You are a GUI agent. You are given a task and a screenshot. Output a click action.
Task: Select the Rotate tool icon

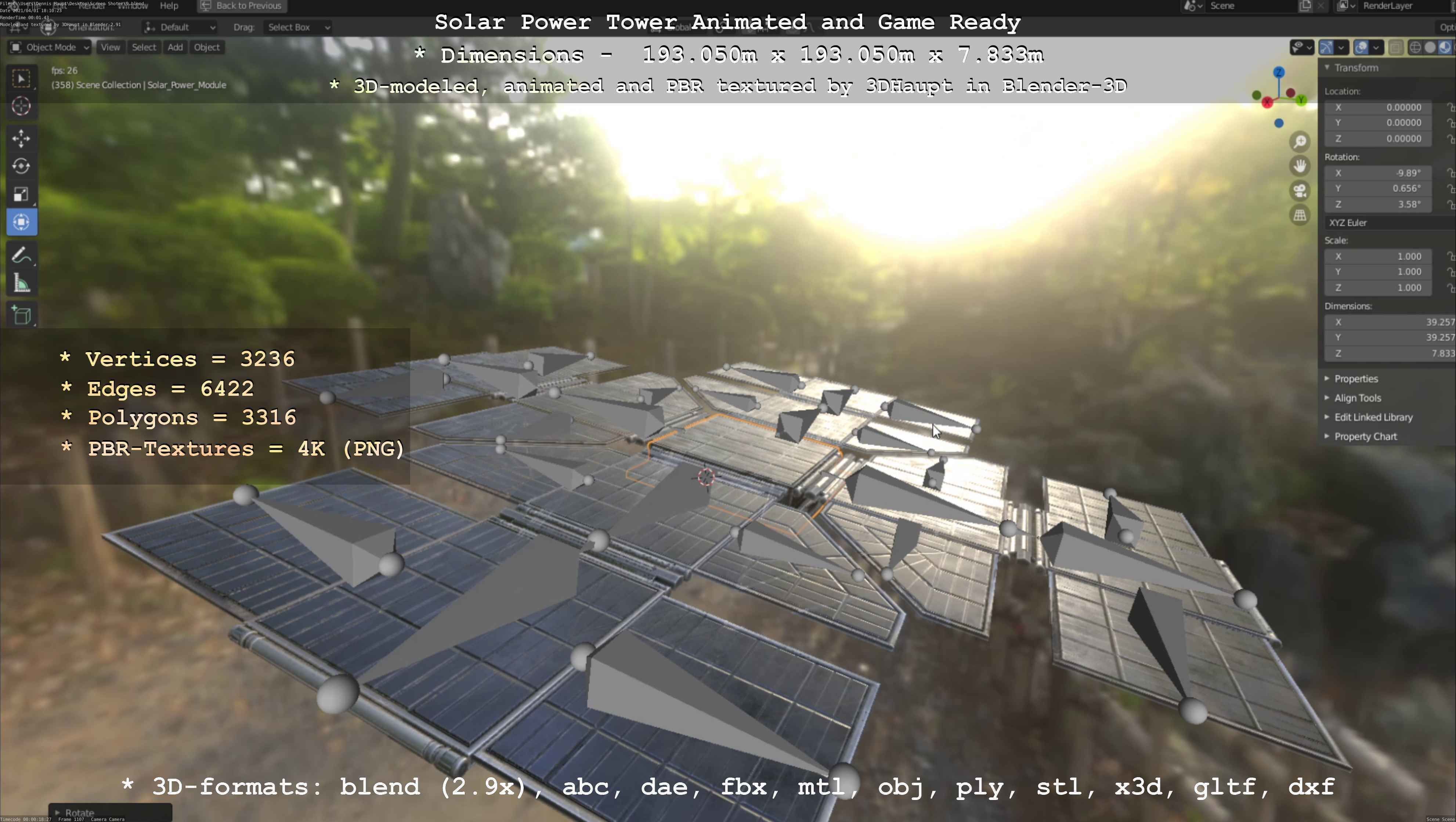[x=21, y=166]
